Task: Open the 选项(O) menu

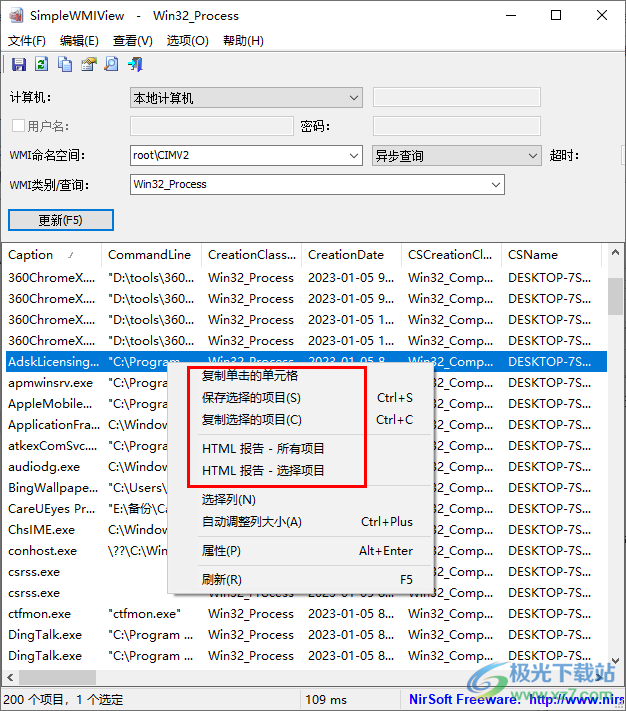Action: [188, 41]
